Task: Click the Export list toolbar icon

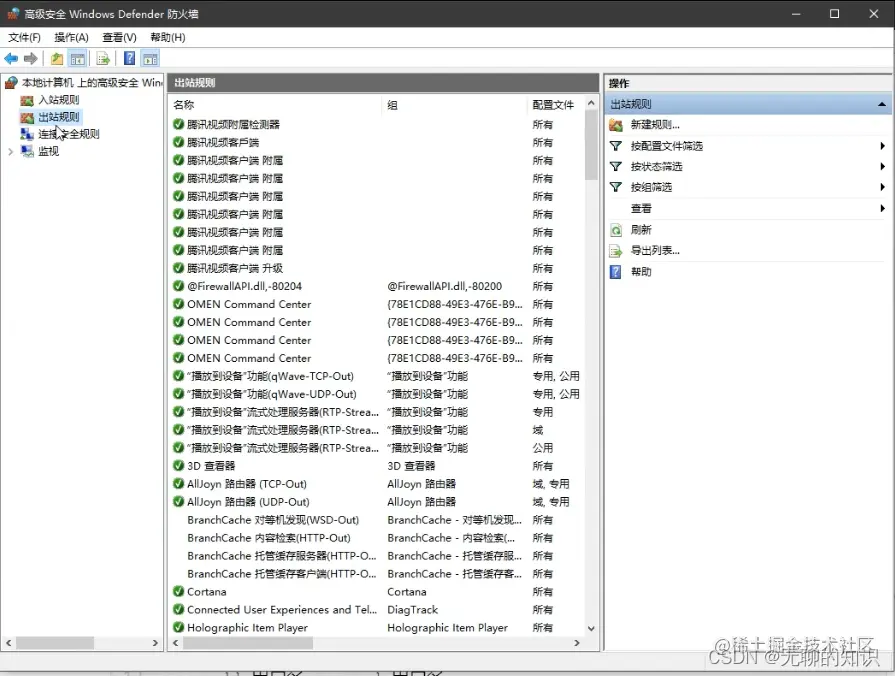Action: 103,58
